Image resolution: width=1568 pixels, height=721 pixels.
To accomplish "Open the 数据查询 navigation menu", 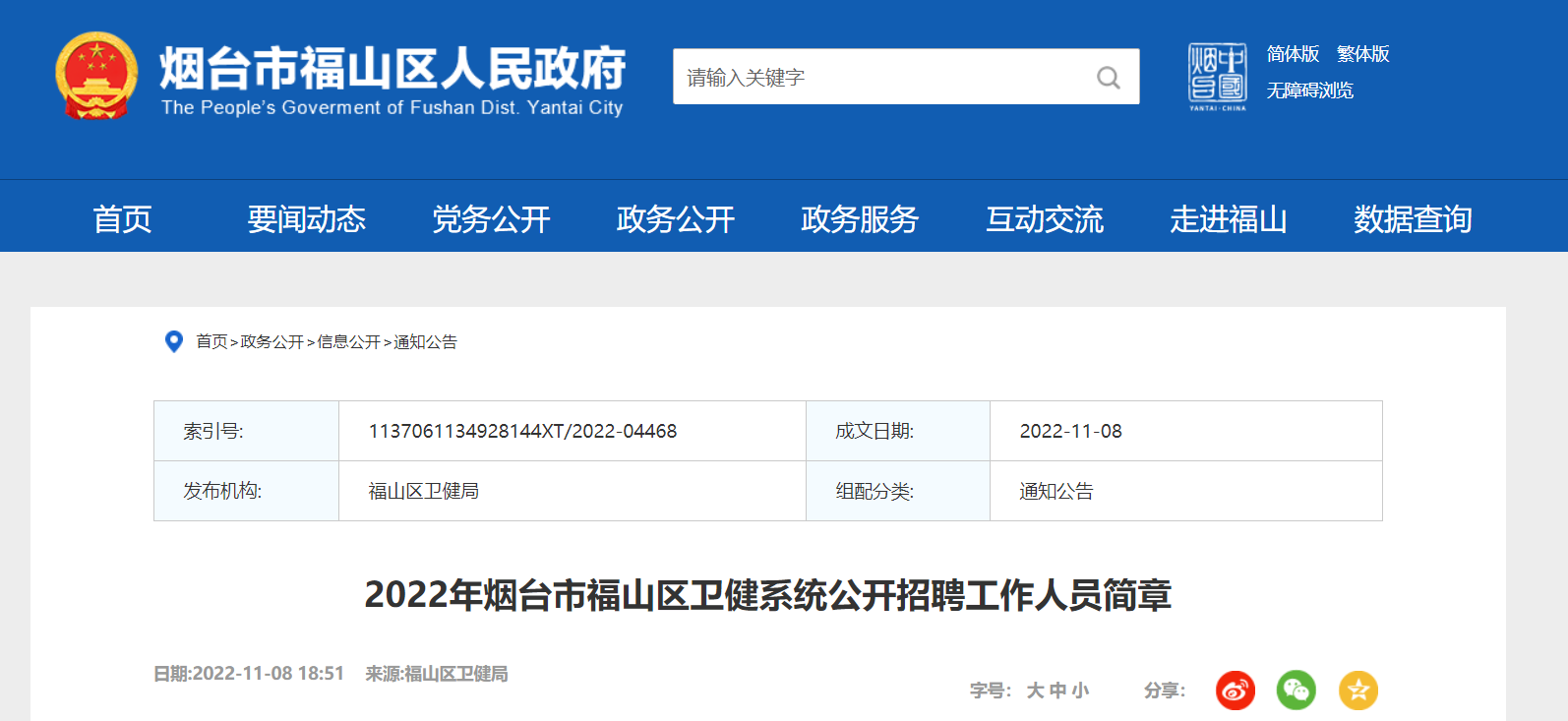I will (1413, 218).
